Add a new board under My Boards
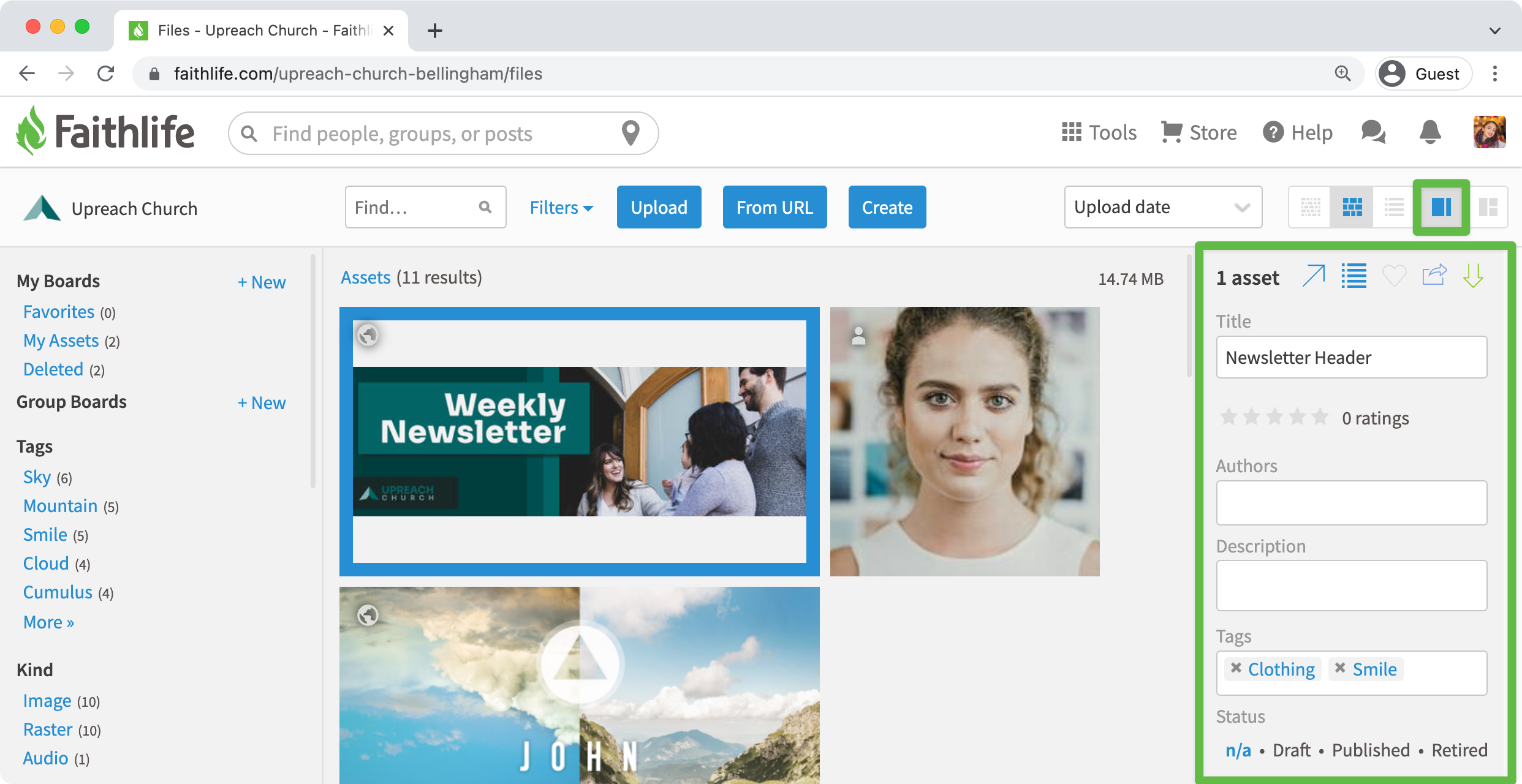Image resolution: width=1522 pixels, height=784 pixels. tap(262, 282)
